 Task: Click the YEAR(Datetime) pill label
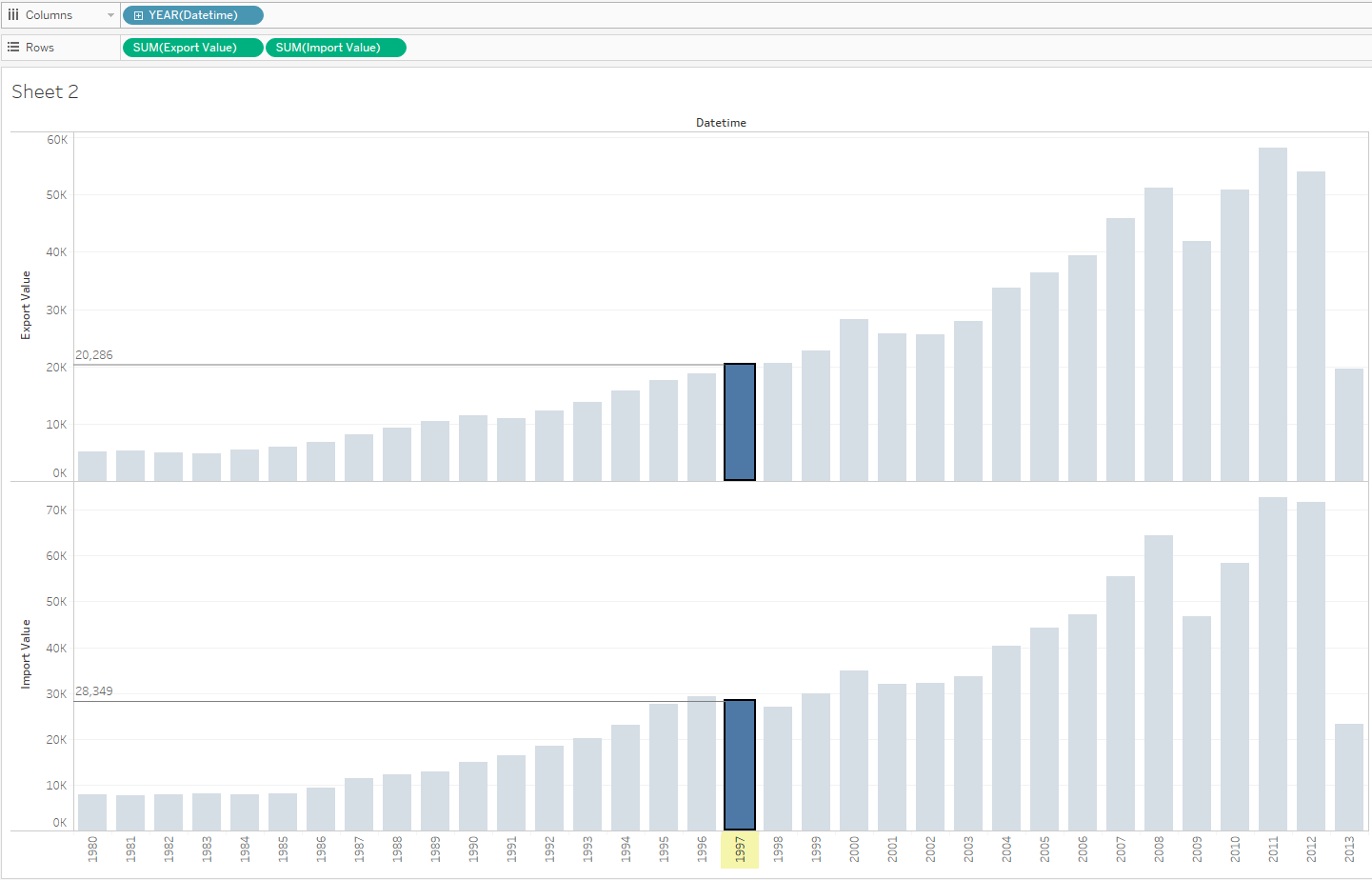tap(193, 15)
